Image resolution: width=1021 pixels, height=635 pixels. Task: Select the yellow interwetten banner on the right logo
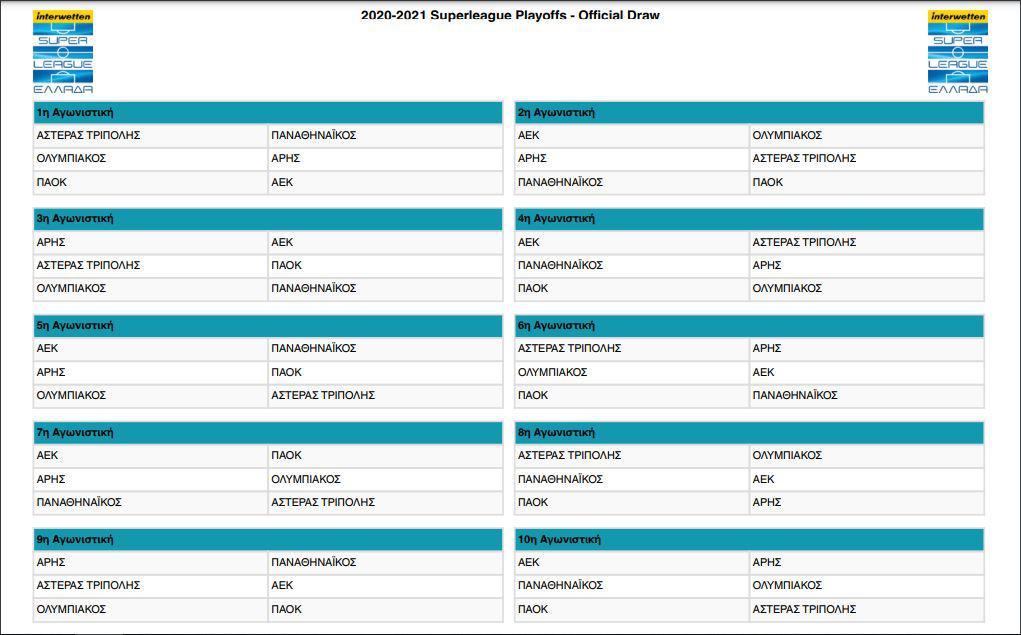pyautogui.click(x=956, y=14)
